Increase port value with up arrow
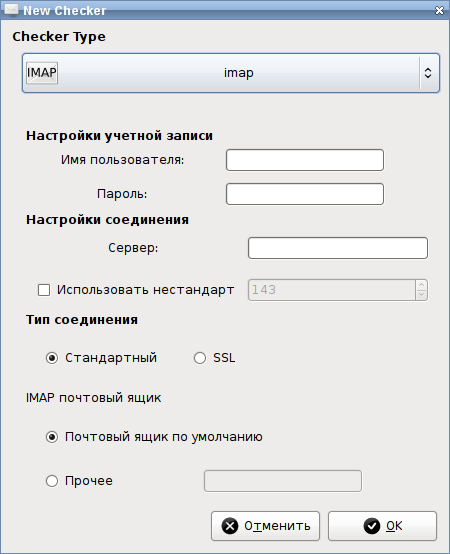The height and width of the screenshot is (554, 450). (421, 285)
